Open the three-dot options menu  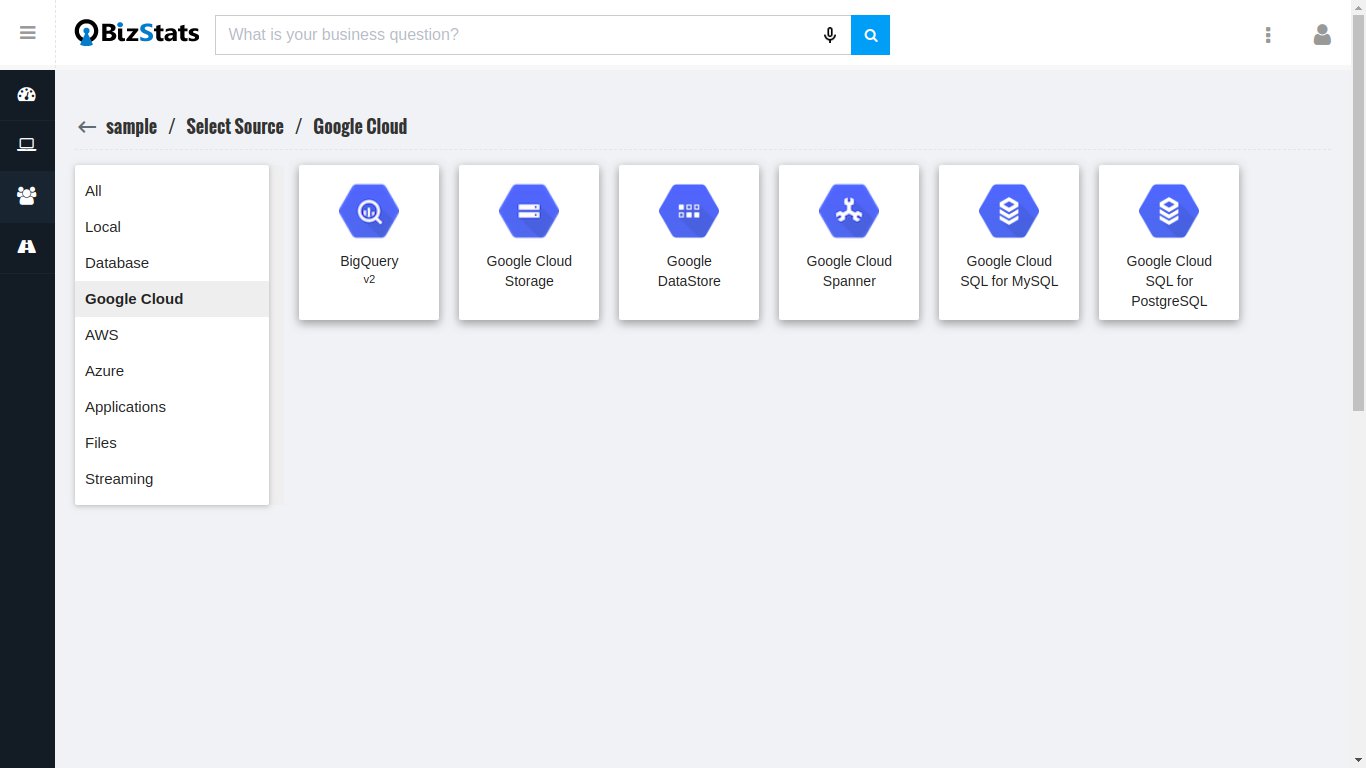tap(1268, 35)
